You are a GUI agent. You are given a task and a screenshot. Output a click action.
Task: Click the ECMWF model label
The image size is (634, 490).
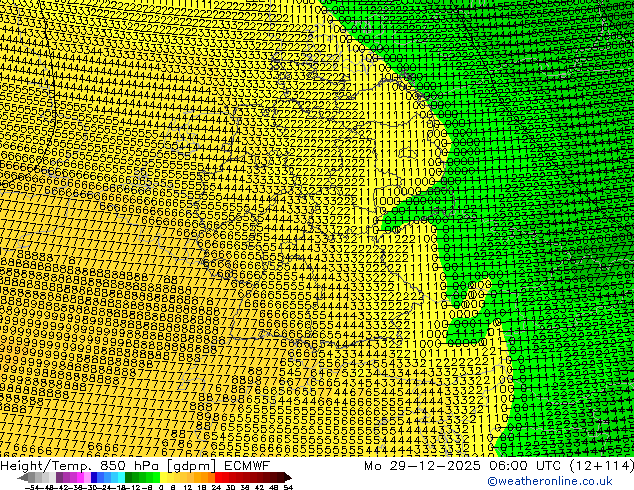pos(247,466)
